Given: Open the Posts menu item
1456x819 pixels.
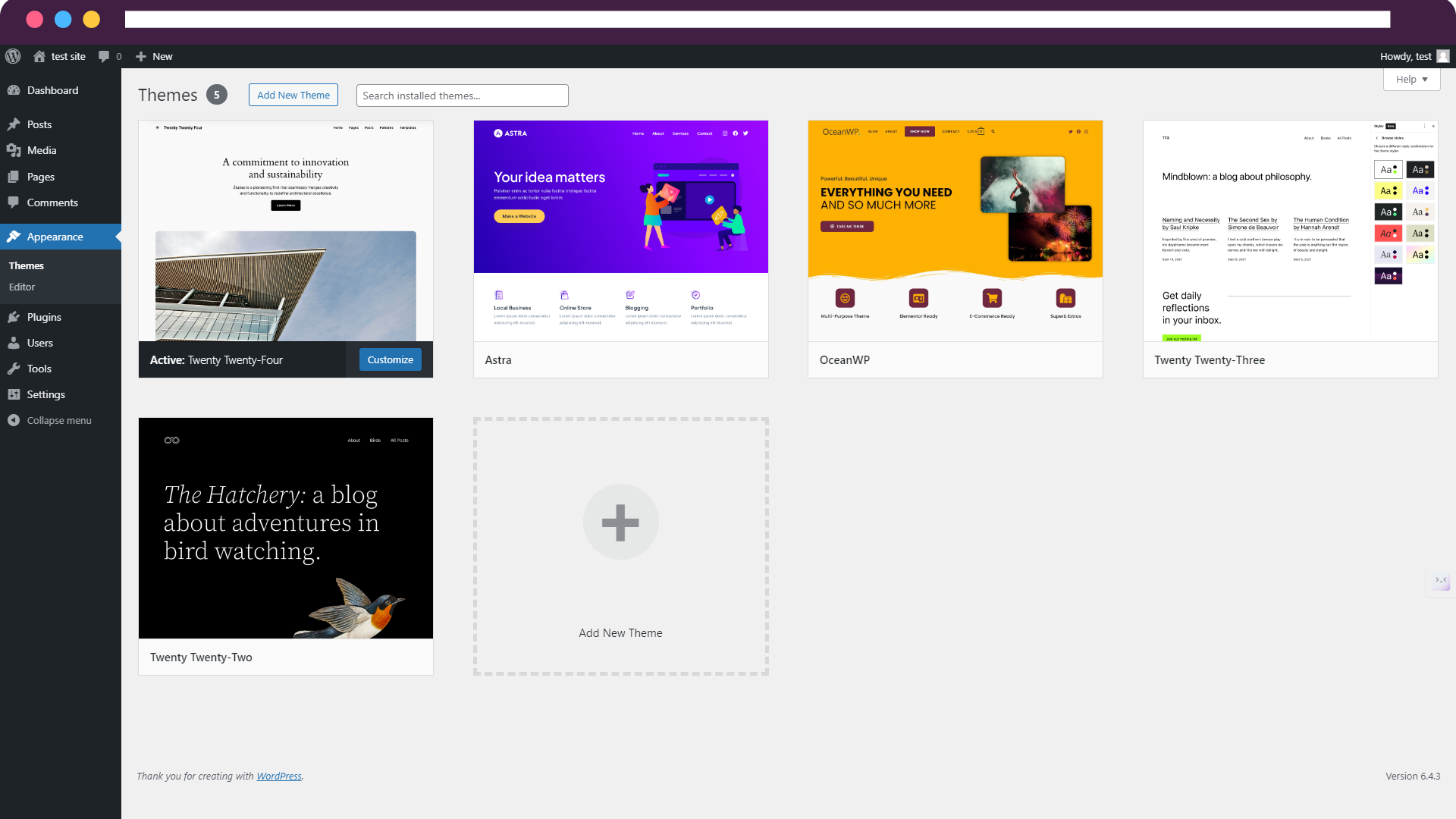Looking at the screenshot, I should pos(61,124).
